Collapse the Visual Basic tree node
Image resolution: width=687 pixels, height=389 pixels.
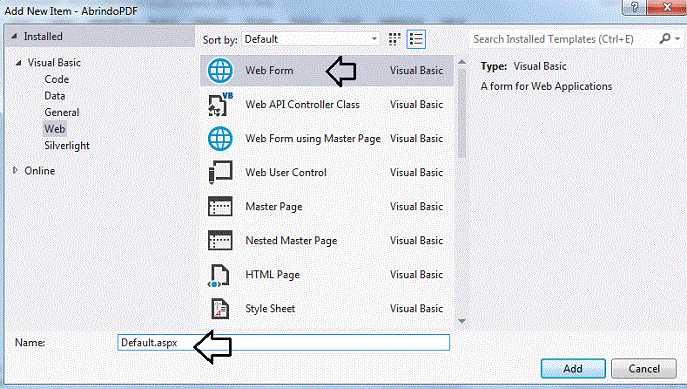pyautogui.click(x=18, y=63)
